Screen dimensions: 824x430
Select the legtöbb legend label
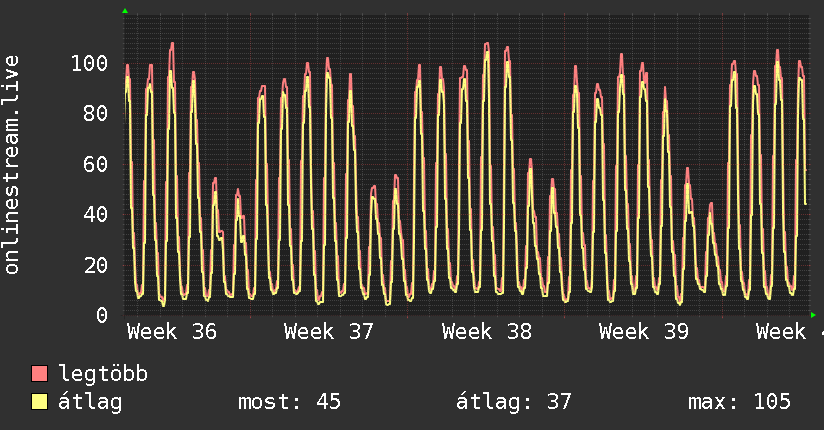pyautogui.click(x=103, y=374)
